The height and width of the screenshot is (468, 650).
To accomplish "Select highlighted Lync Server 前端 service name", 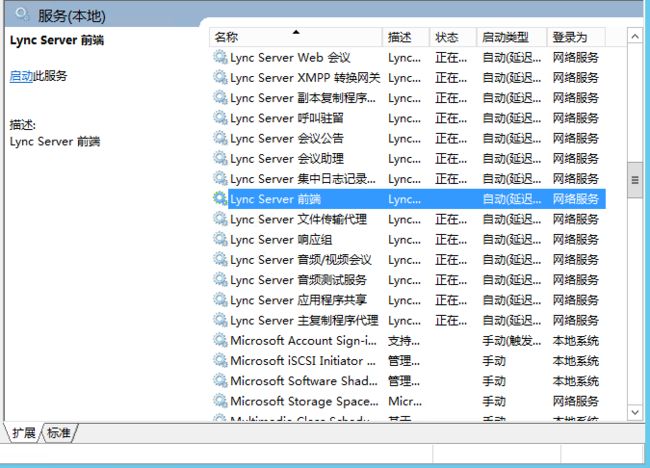I will point(276,199).
